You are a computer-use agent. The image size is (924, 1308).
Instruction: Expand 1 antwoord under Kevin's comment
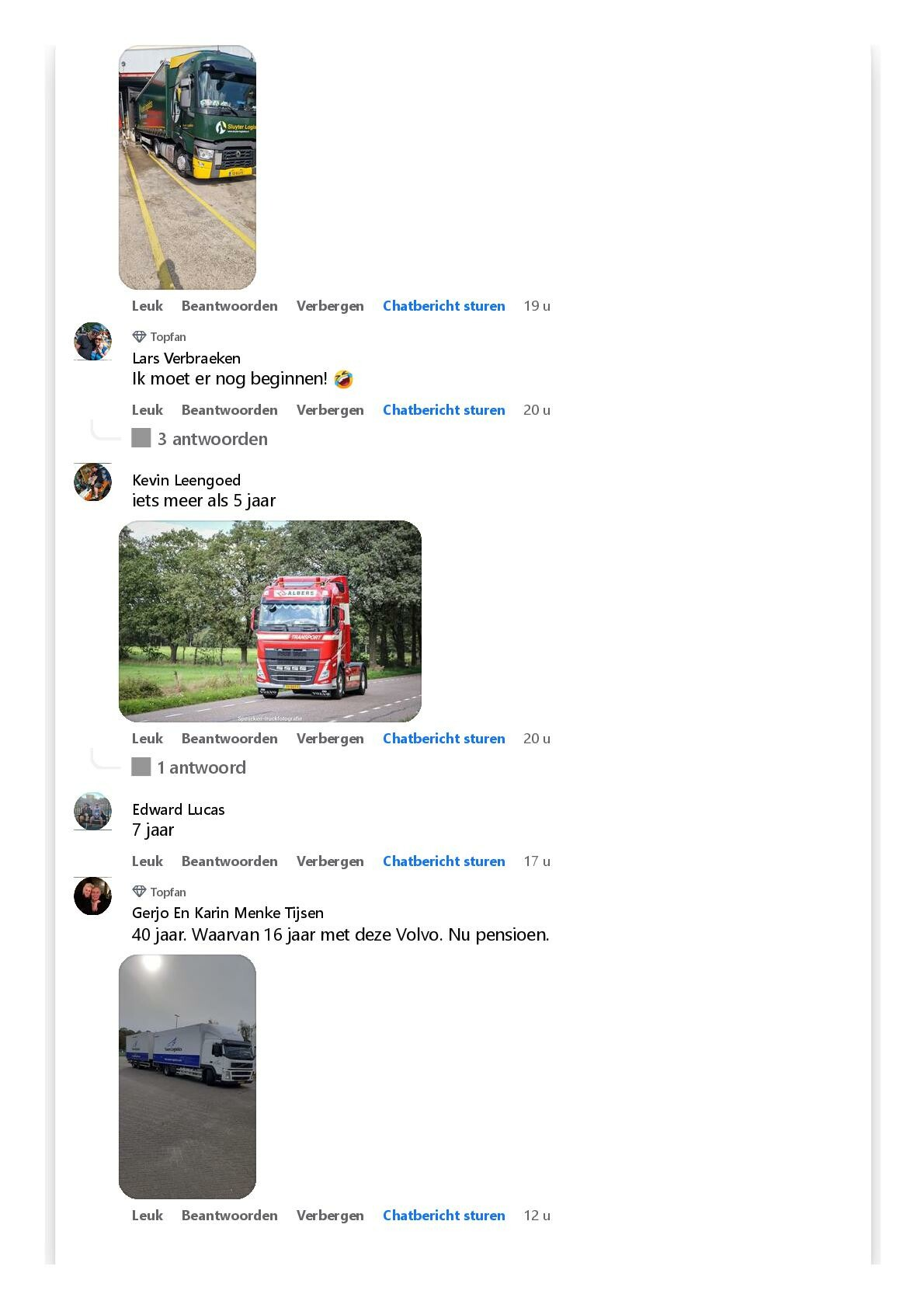(x=201, y=767)
